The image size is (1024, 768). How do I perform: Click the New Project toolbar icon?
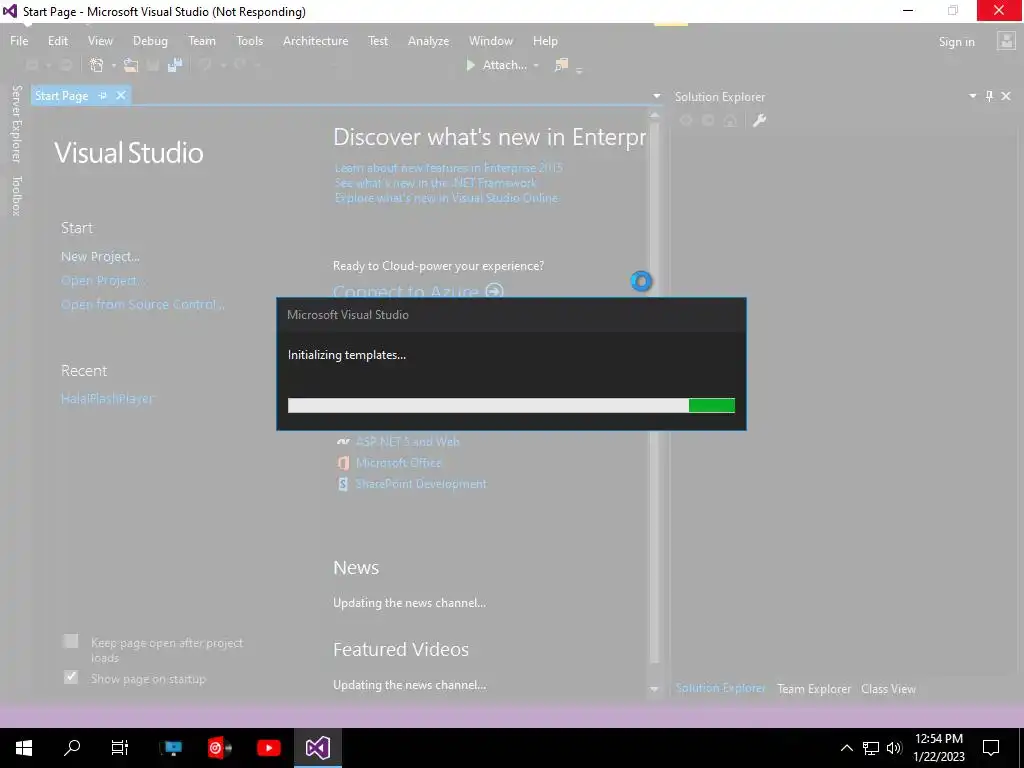pyautogui.click(x=97, y=65)
